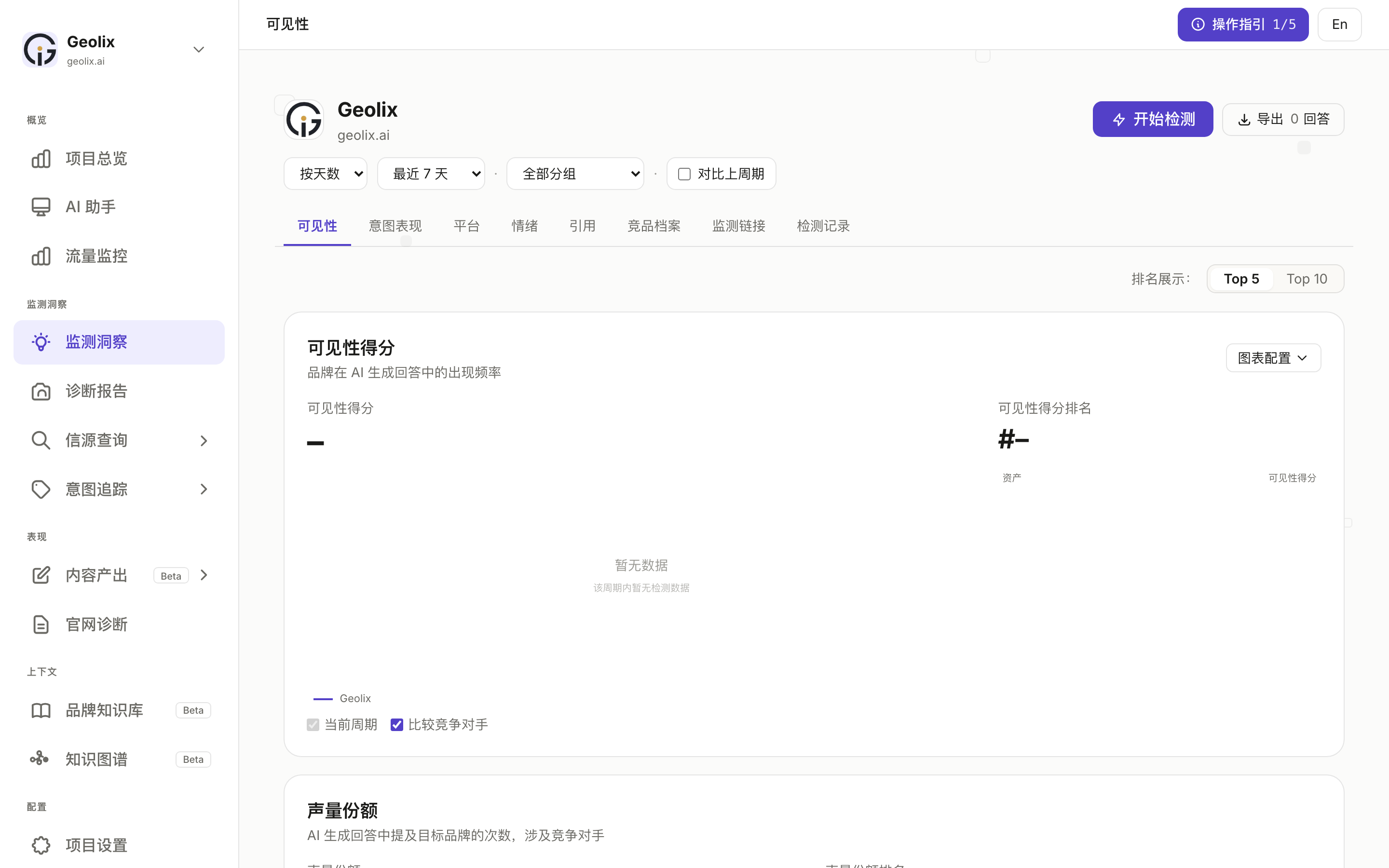Viewport: 1389px width, 868px height.
Task: Switch to the 可见性 tab
Action: 317,226
